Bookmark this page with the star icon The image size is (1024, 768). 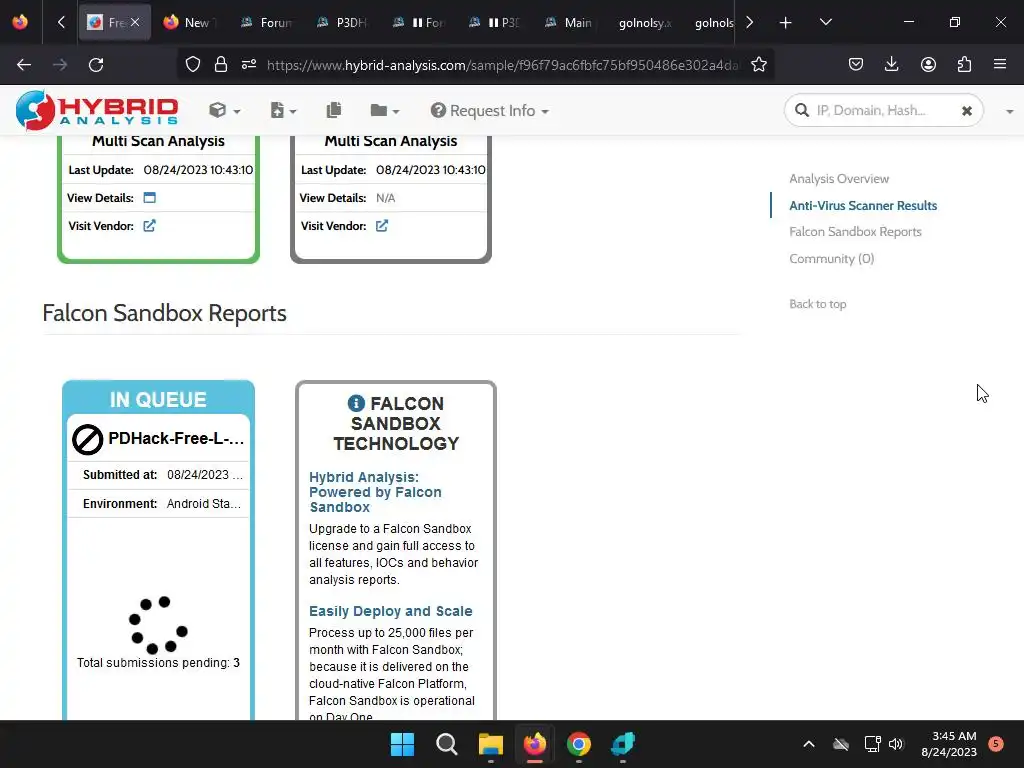758,65
